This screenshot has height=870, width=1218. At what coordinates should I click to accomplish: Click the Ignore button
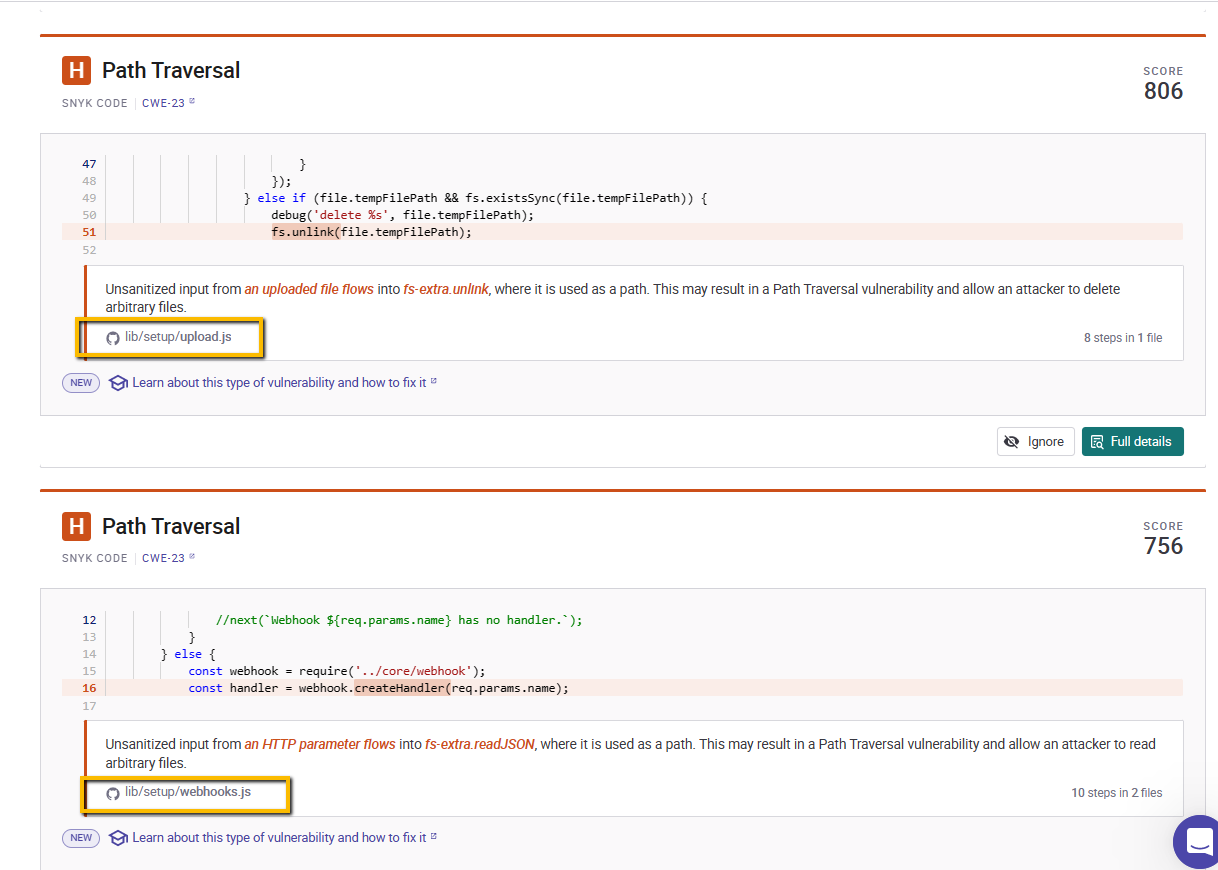click(x=1035, y=441)
